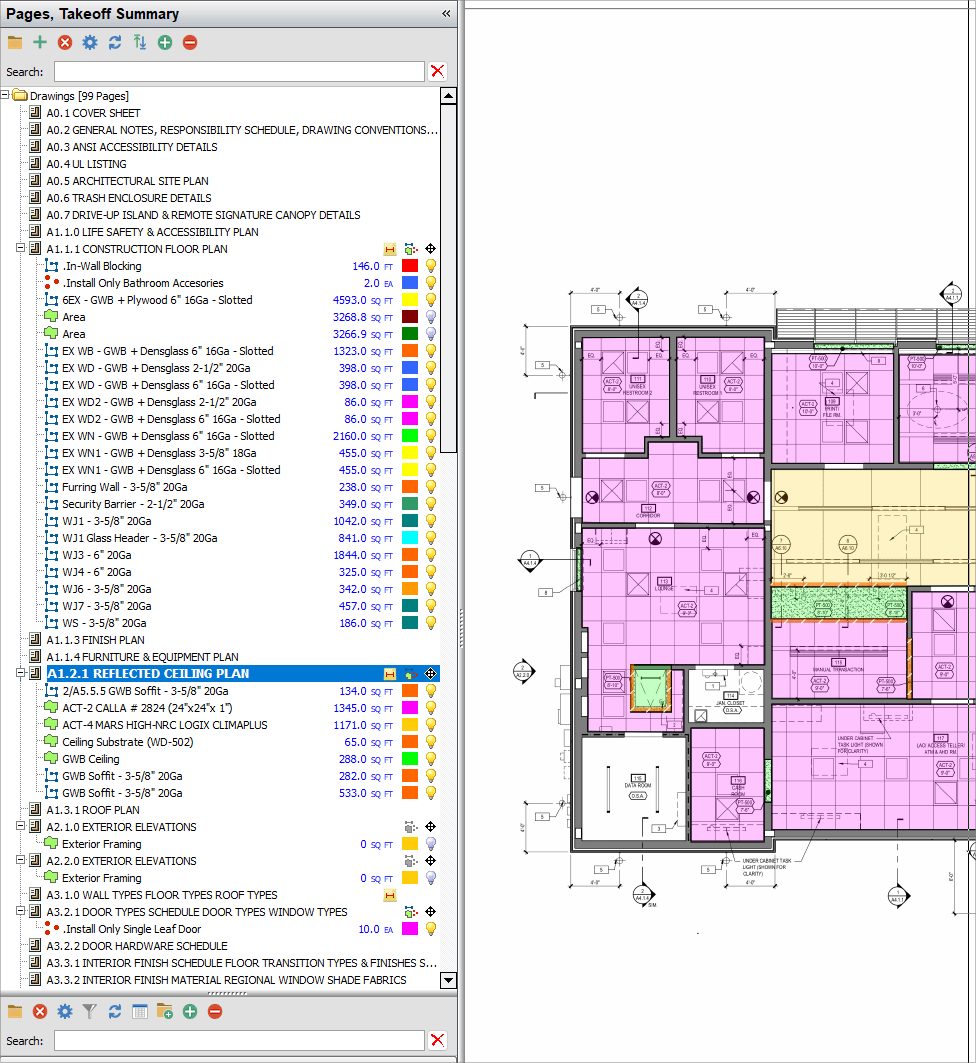Collapse the panel using the double-chevron button
The image size is (976, 1063).
(446, 13)
